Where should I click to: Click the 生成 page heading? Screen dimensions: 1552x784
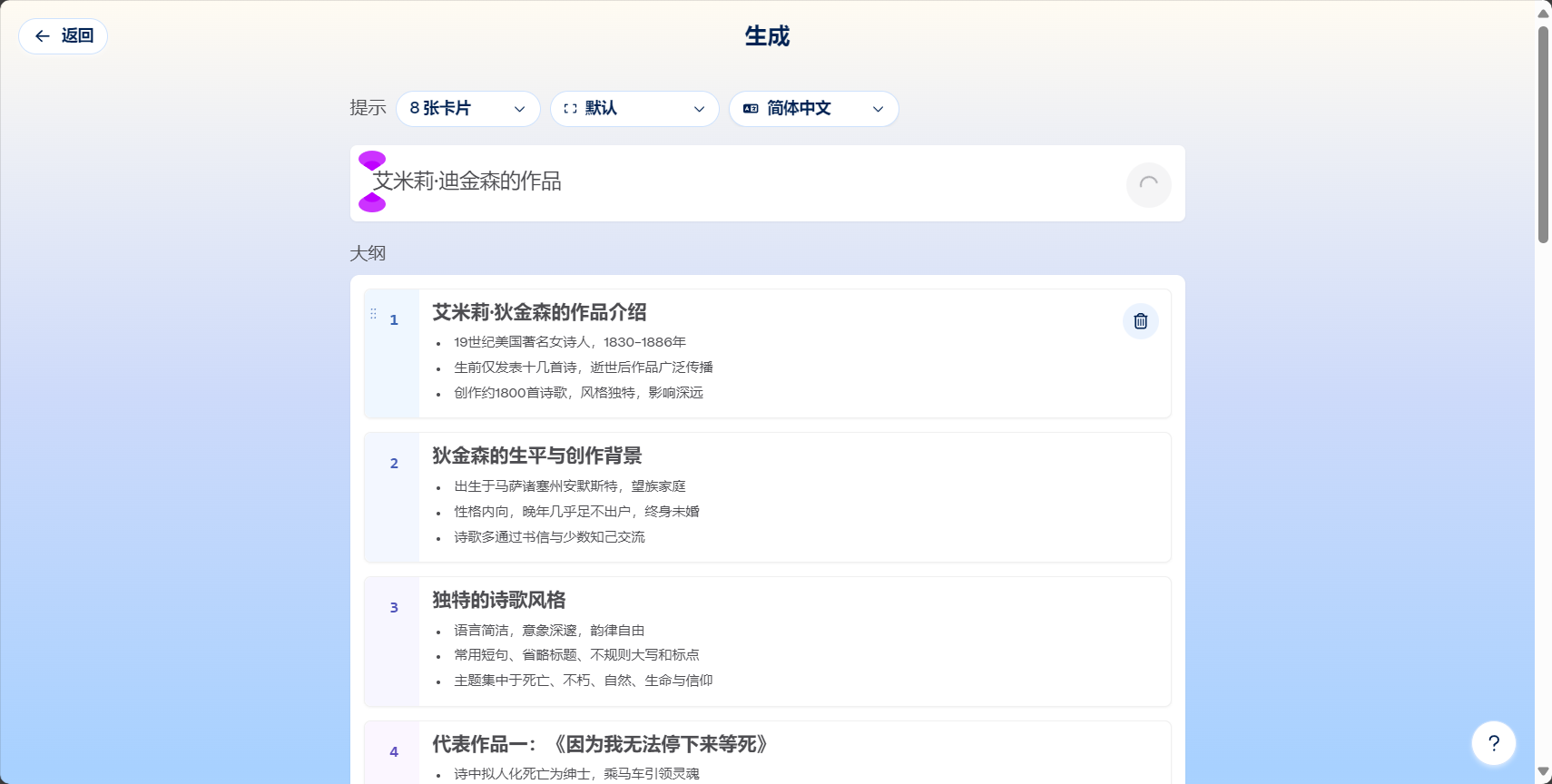pos(768,36)
